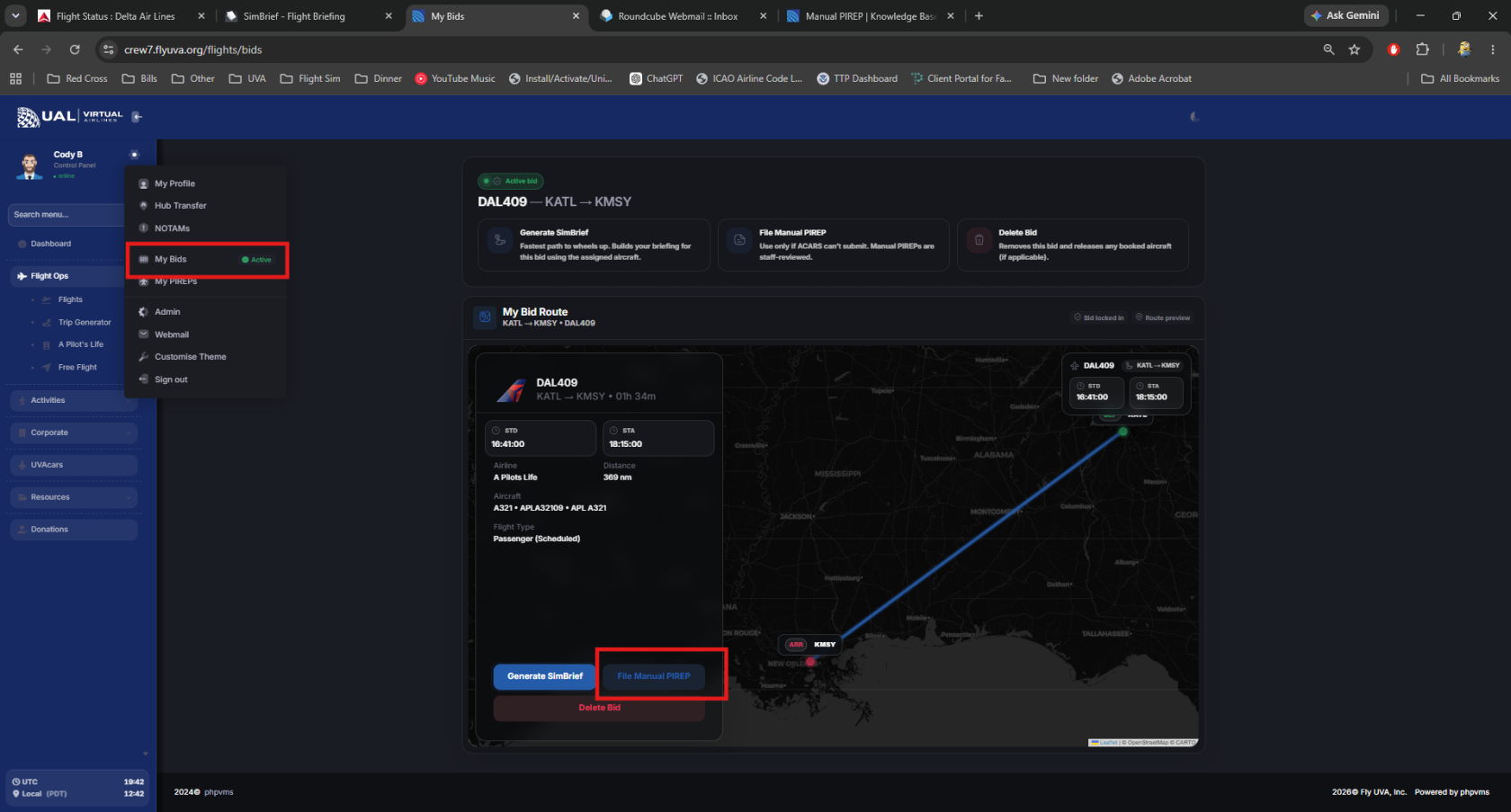Collapse the Flight Ops sidebar section
1511x812 pixels.
[67, 276]
